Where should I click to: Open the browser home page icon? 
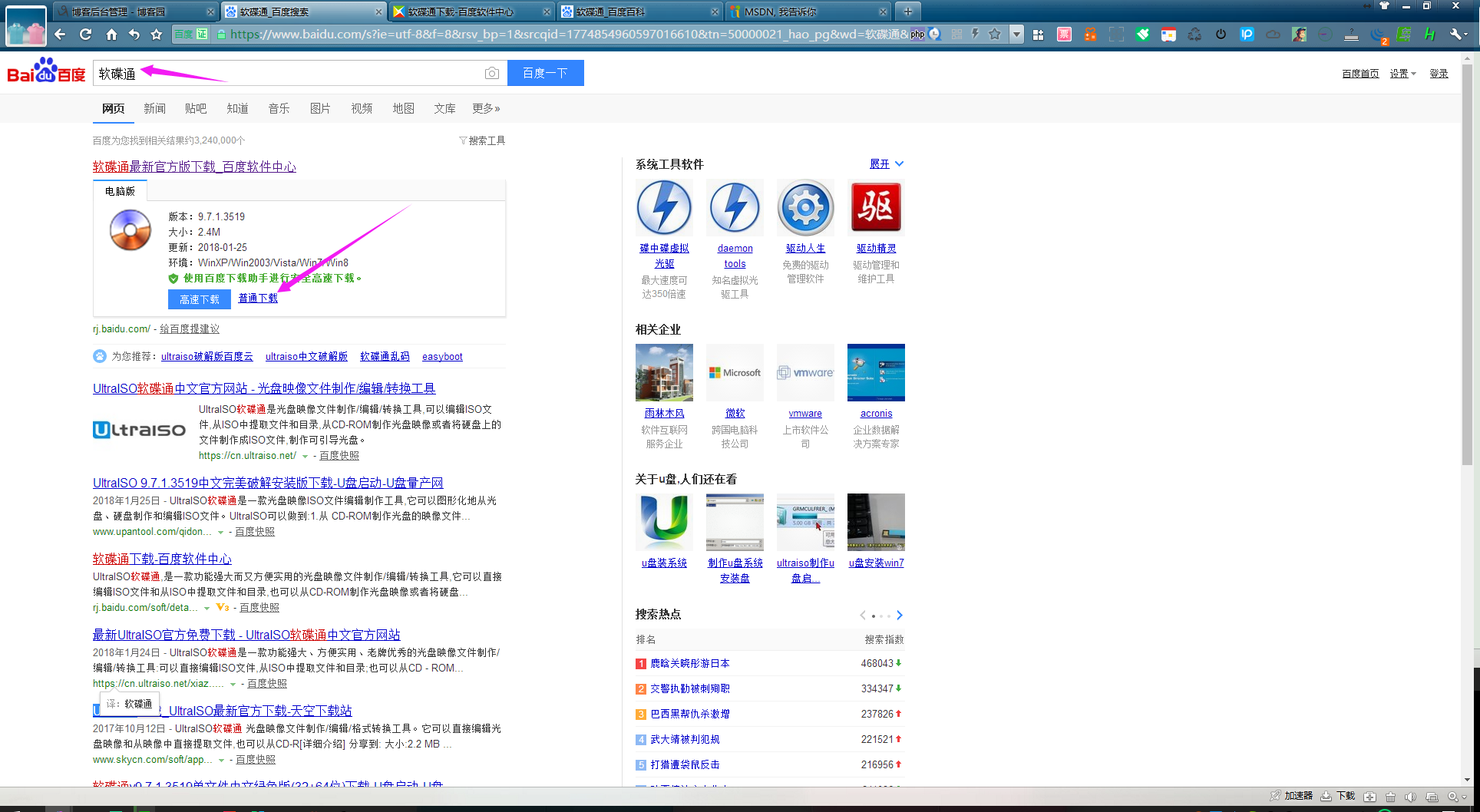coord(111,34)
